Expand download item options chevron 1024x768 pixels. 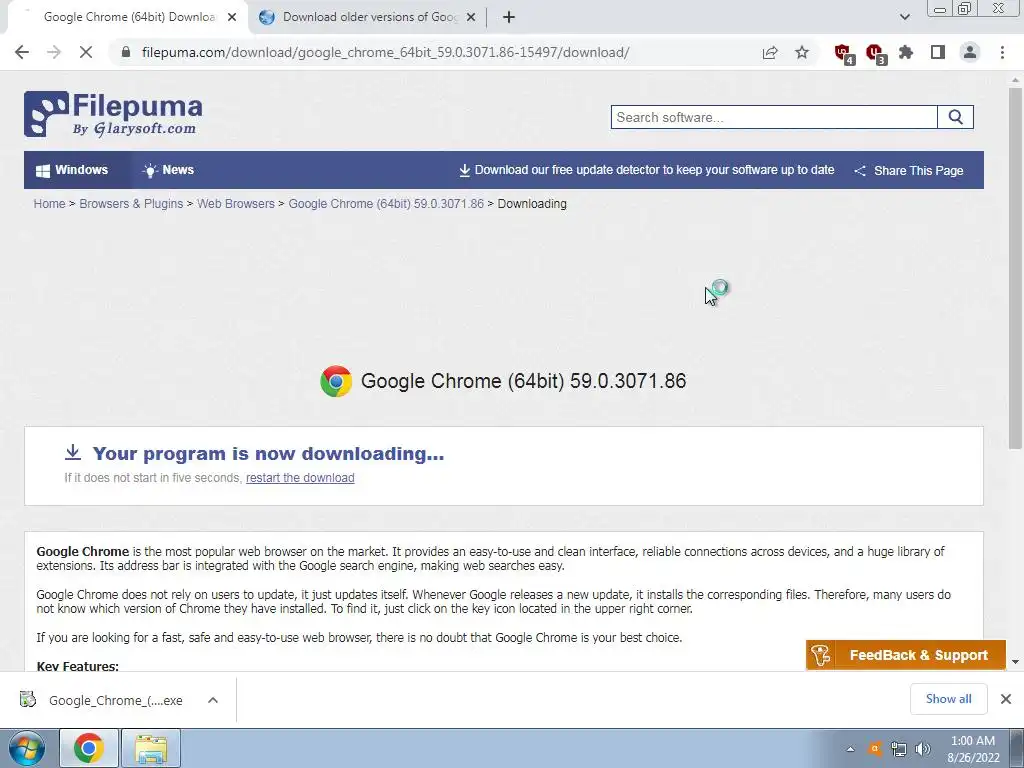(212, 700)
